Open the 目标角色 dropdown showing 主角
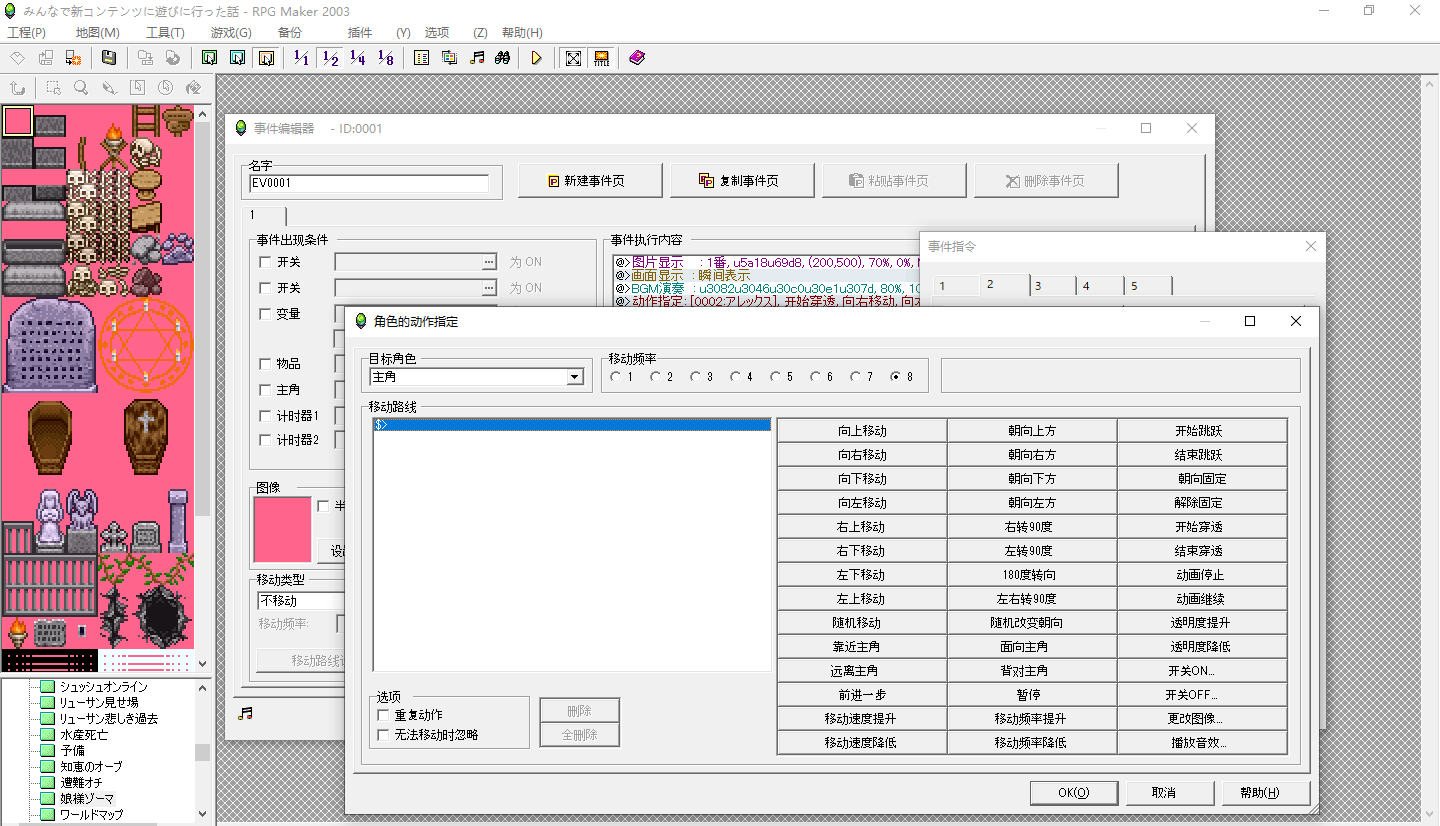 click(x=476, y=377)
